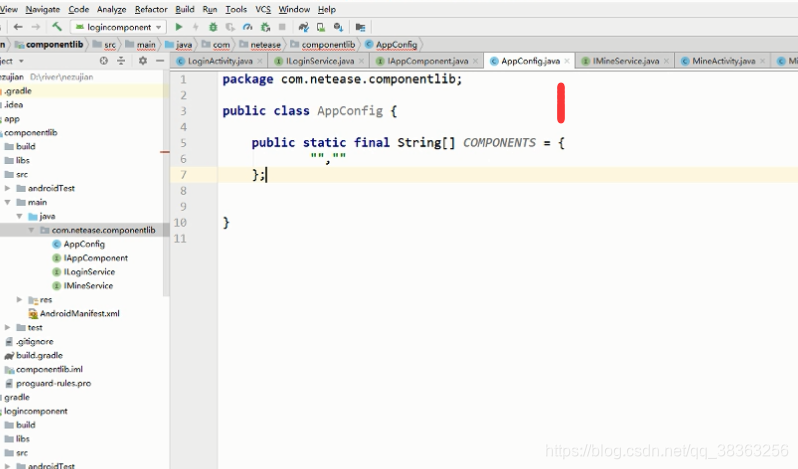Click netease in the breadcrumb bar
The image size is (798, 469).
click(x=260, y=45)
